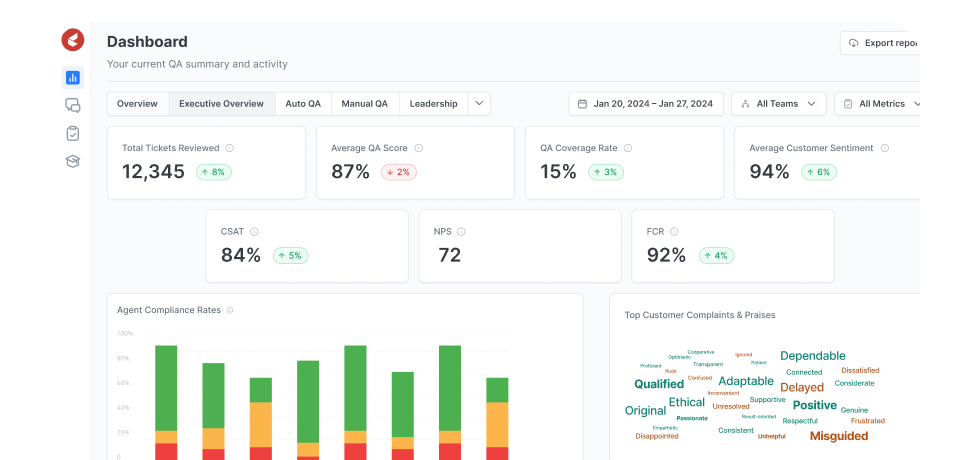Switch to the Auto QA tab
This screenshot has height=460, width=974.
point(303,104)
